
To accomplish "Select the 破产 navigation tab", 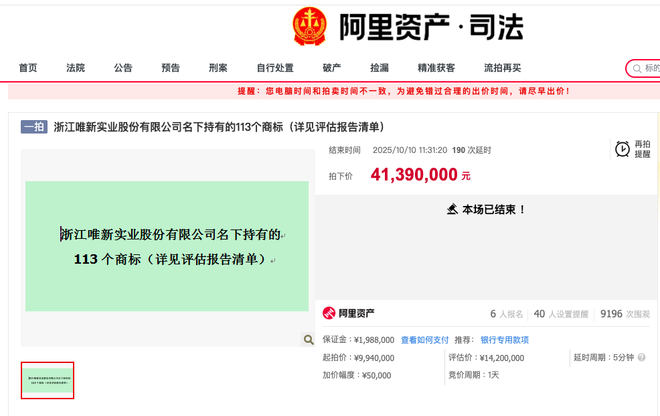I will 331,68.
